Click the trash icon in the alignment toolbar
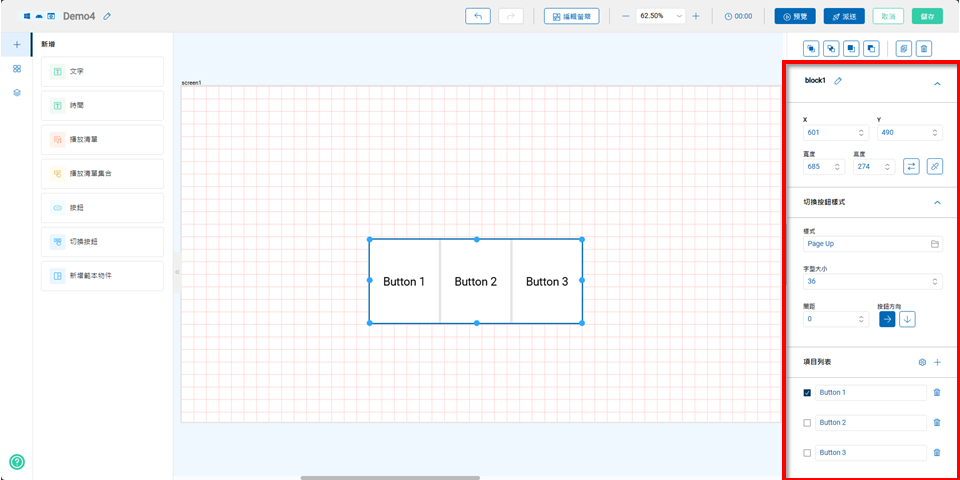 tap(924, 48)
